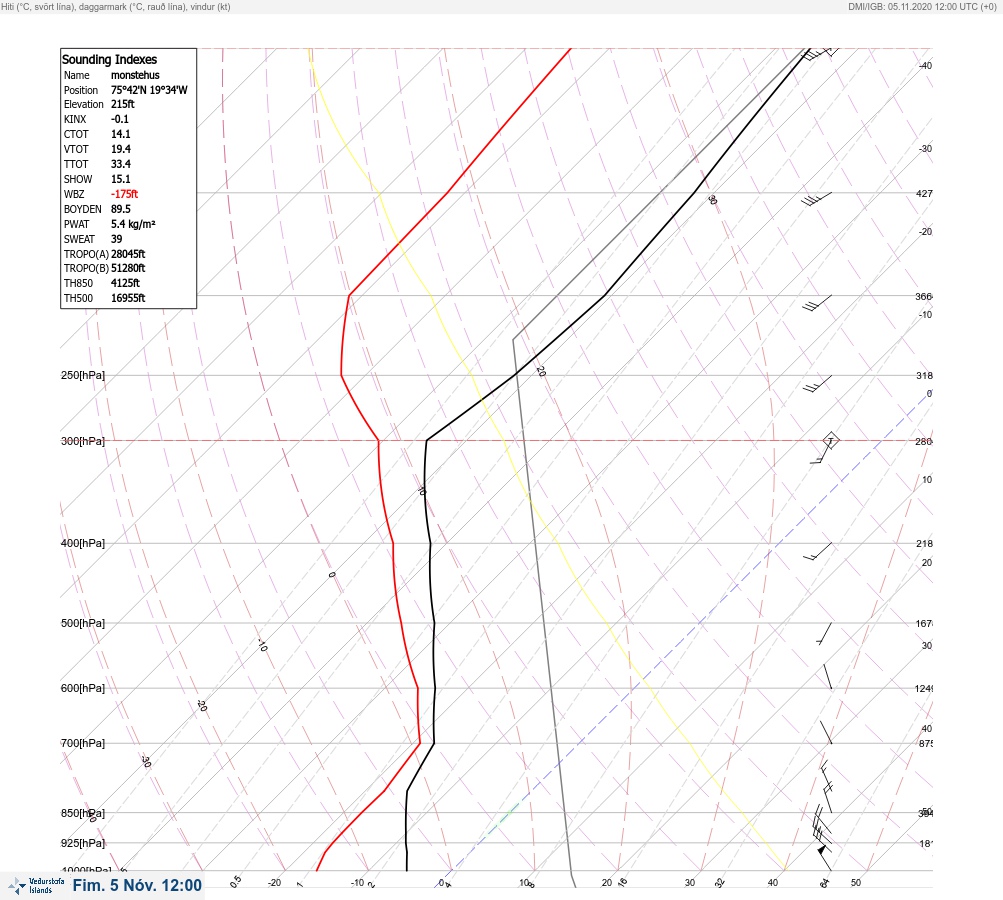Click SHOW value '15.1'

pos(120,179)
